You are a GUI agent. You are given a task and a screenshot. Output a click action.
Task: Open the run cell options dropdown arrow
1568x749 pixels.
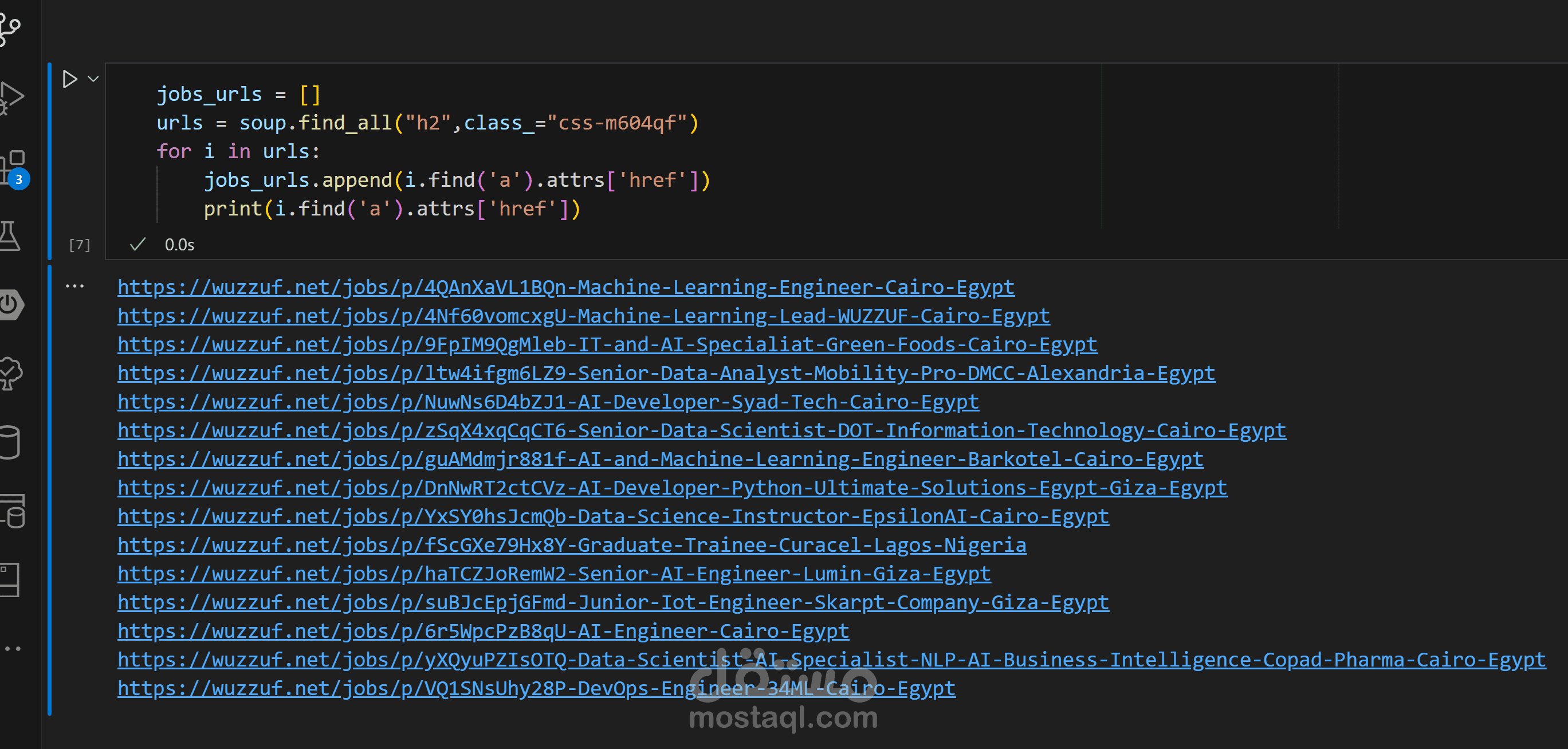pos(93,79)
